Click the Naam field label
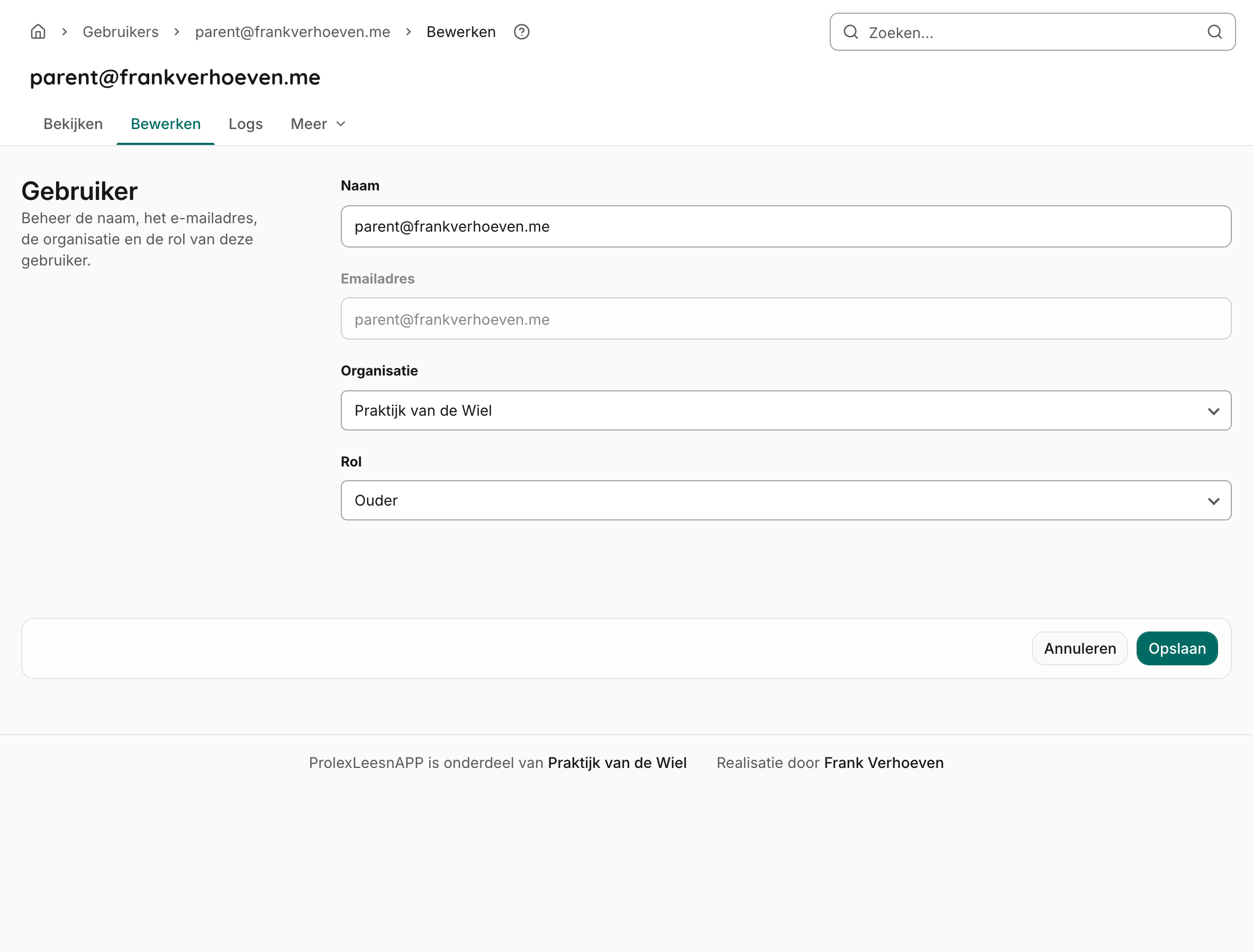 [x=360, y=185]
